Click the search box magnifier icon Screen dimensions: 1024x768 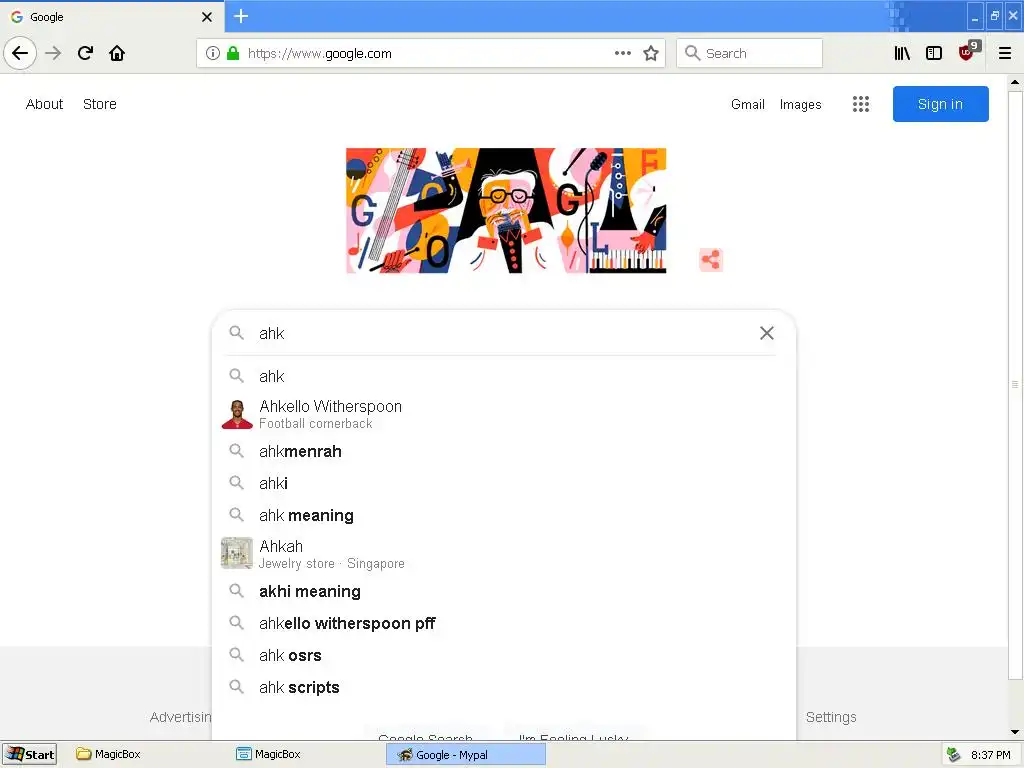(x=236, y=333)
